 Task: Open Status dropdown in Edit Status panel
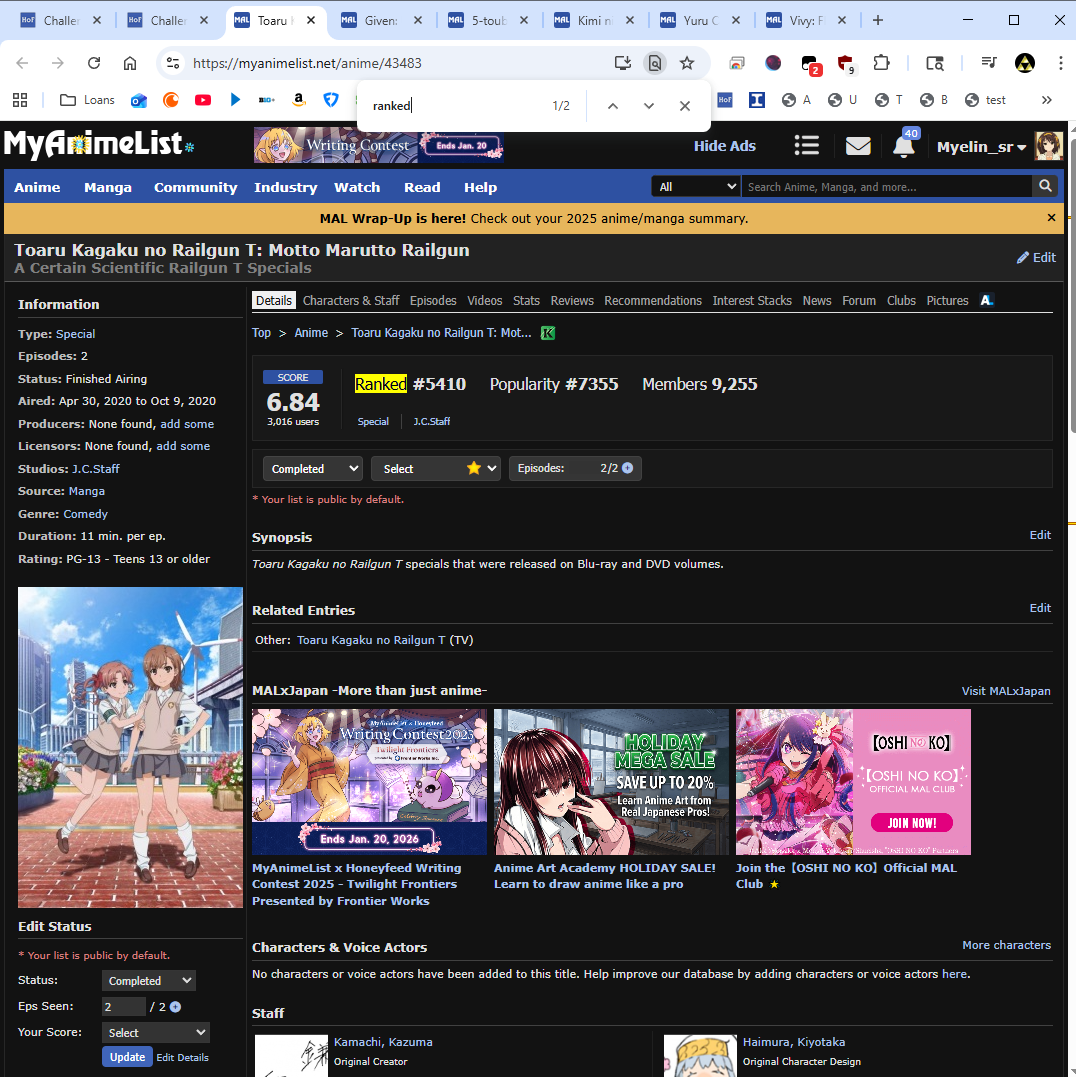coord(148,981)
